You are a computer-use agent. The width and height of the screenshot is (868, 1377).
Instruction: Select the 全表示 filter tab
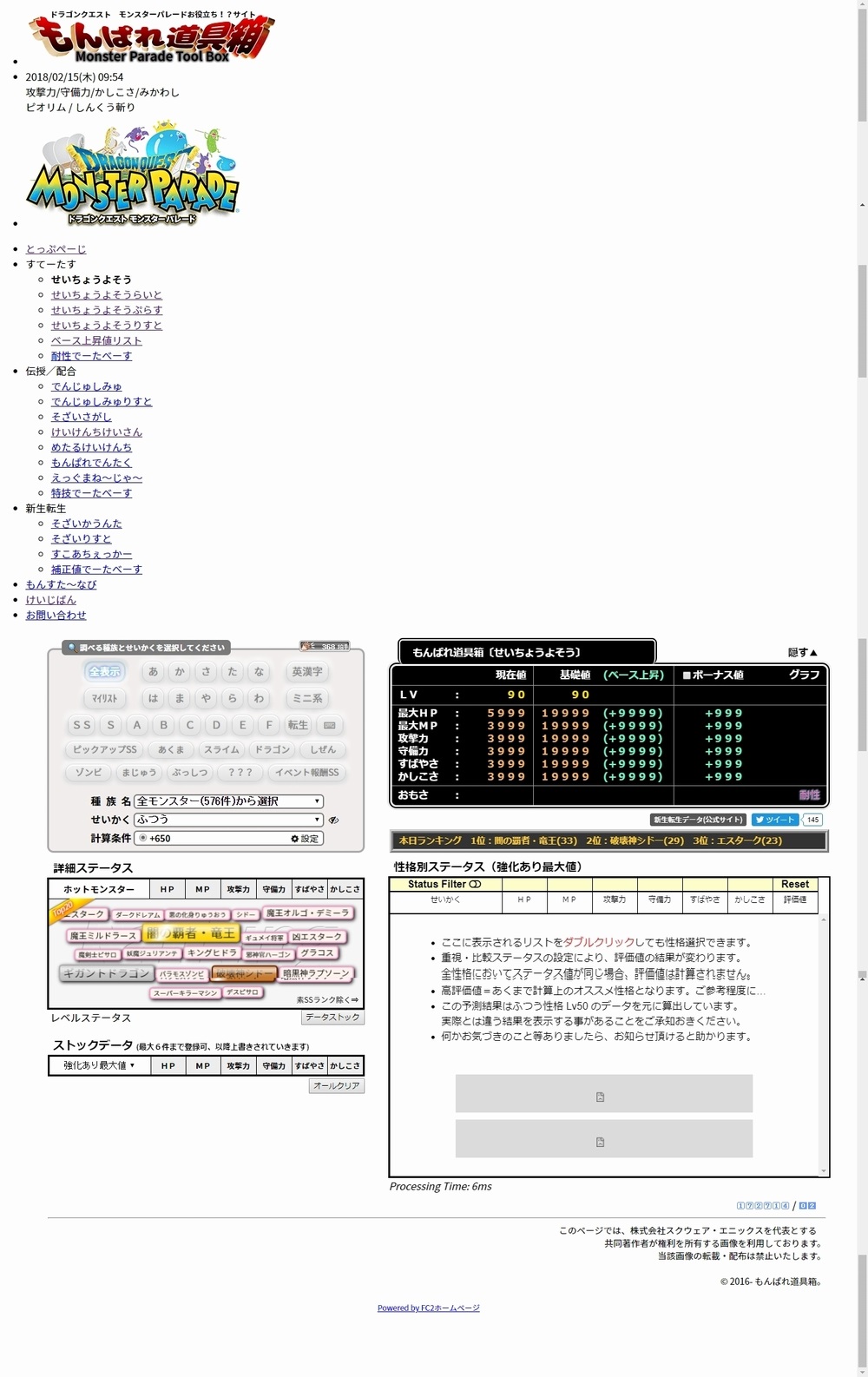click(x=105, y=672)
